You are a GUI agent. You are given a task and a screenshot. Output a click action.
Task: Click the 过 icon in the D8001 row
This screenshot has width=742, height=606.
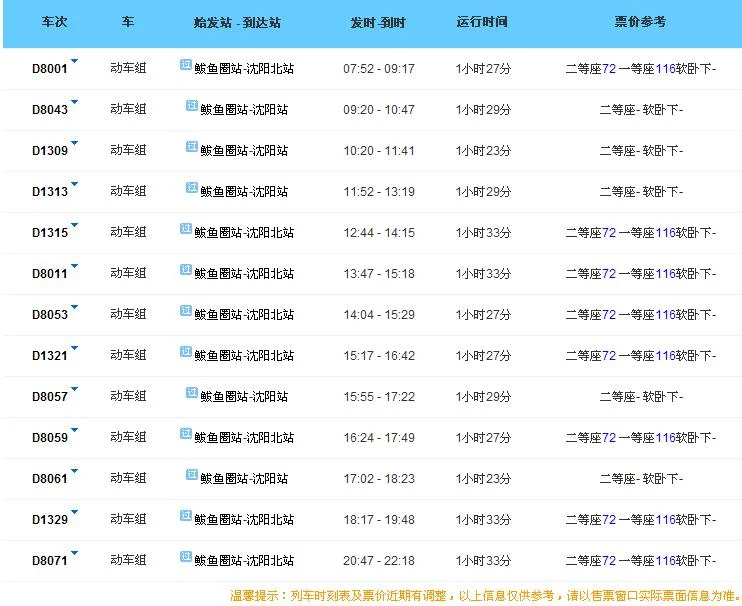pos(185,65)
